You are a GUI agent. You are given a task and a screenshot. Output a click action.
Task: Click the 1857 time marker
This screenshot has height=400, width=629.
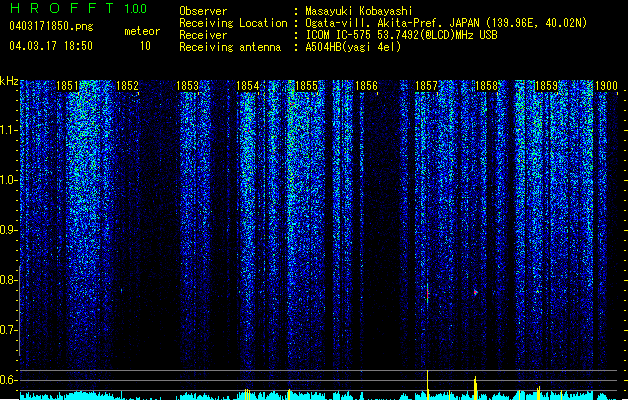click(x=426, y=86)
